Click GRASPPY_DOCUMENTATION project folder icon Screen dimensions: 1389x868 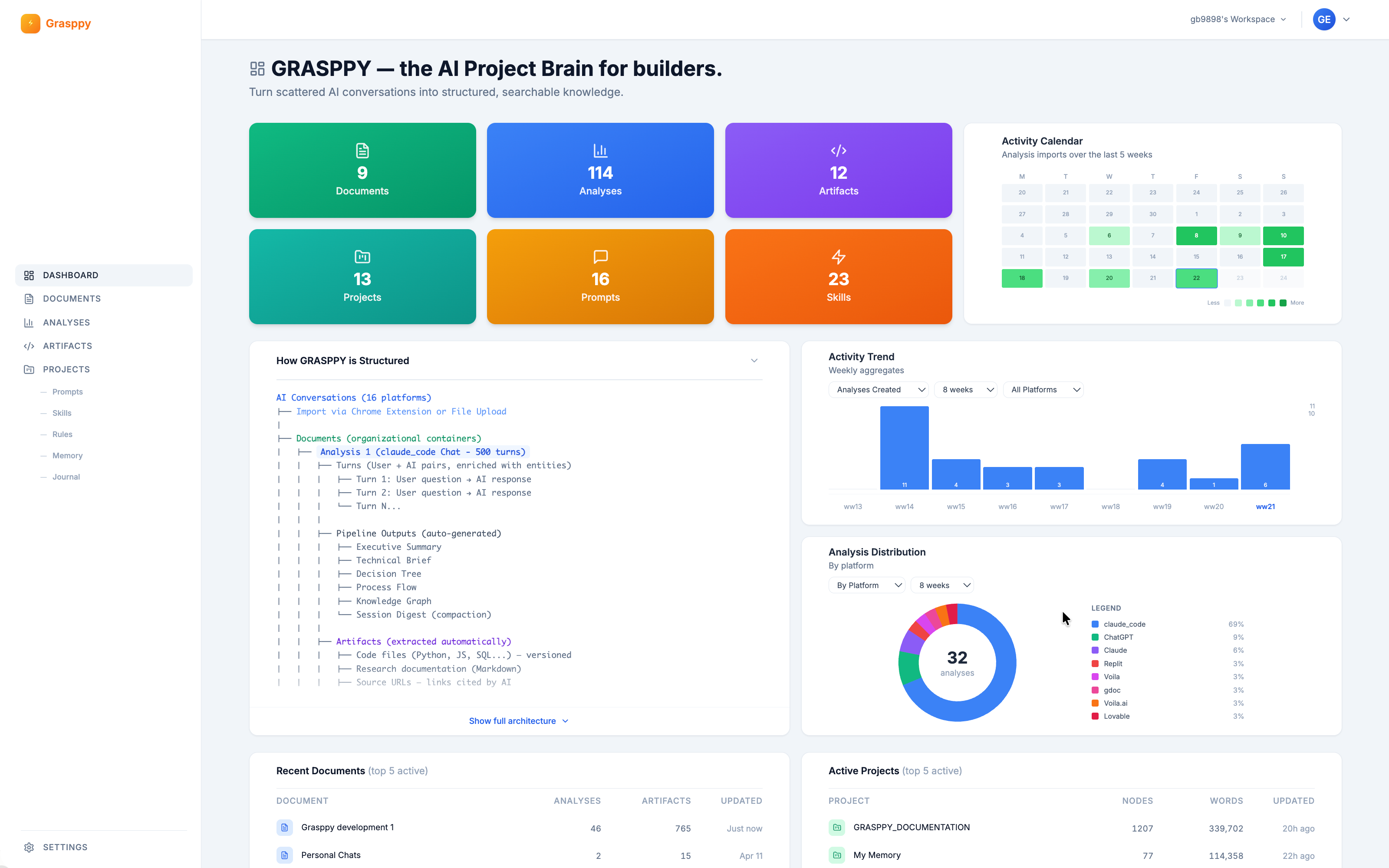tap(837, 827)
